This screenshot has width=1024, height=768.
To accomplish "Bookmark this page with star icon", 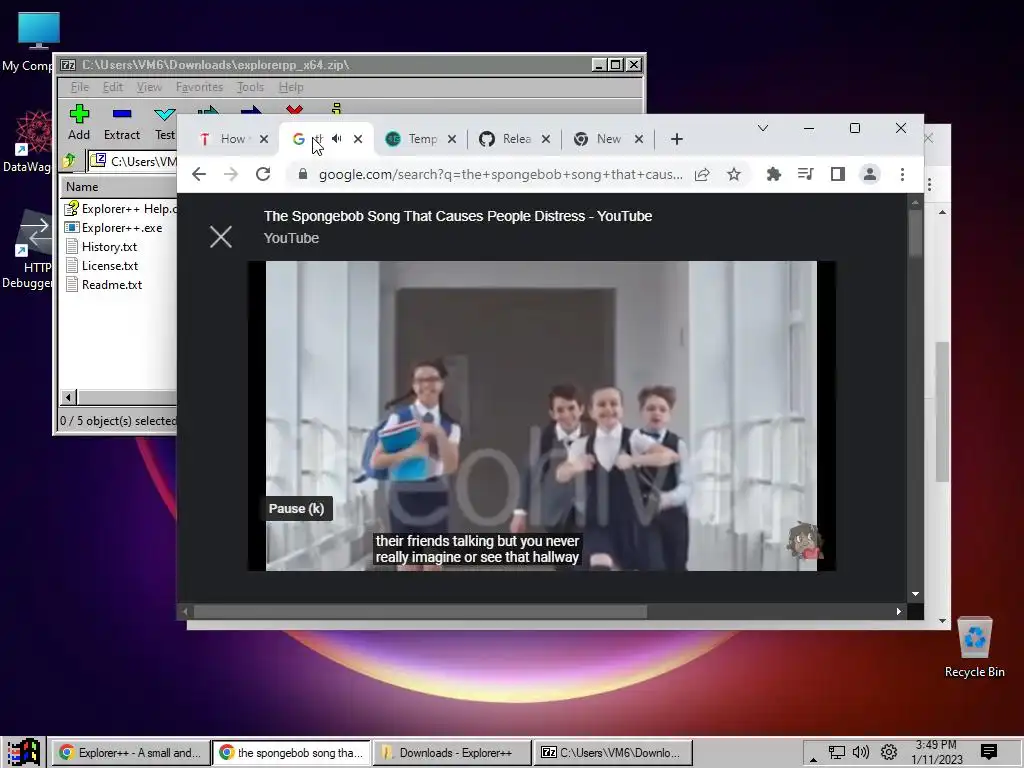I will 734,174.
